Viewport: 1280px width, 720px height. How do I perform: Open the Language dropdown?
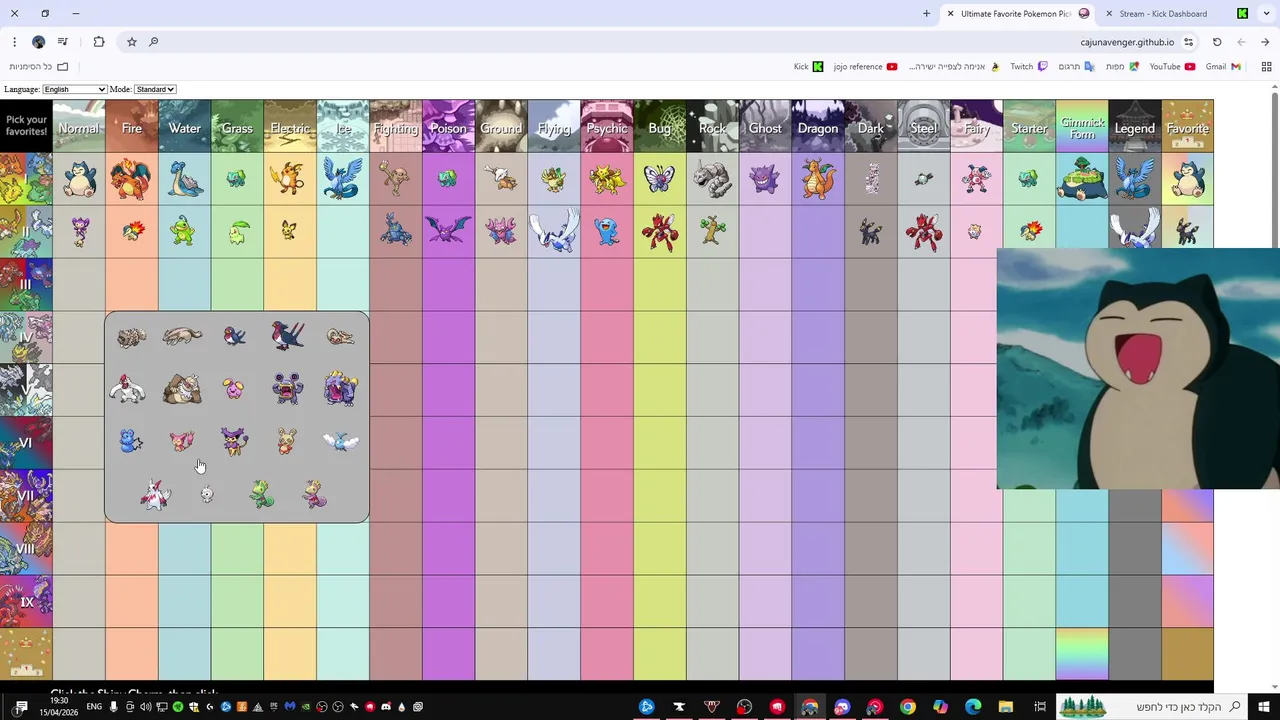coord(74,89)
